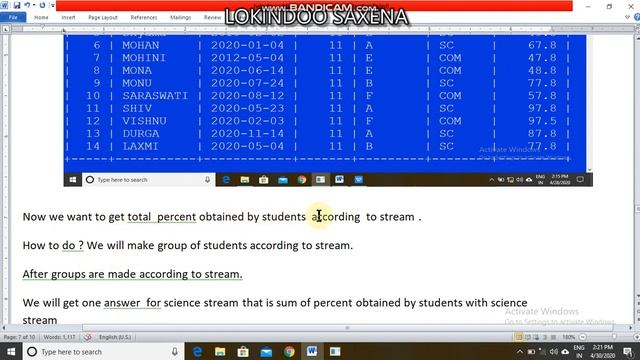Screen dimensions: 640x360
Task: Switch to the Home ribbon tab
Action: [41, 18]
